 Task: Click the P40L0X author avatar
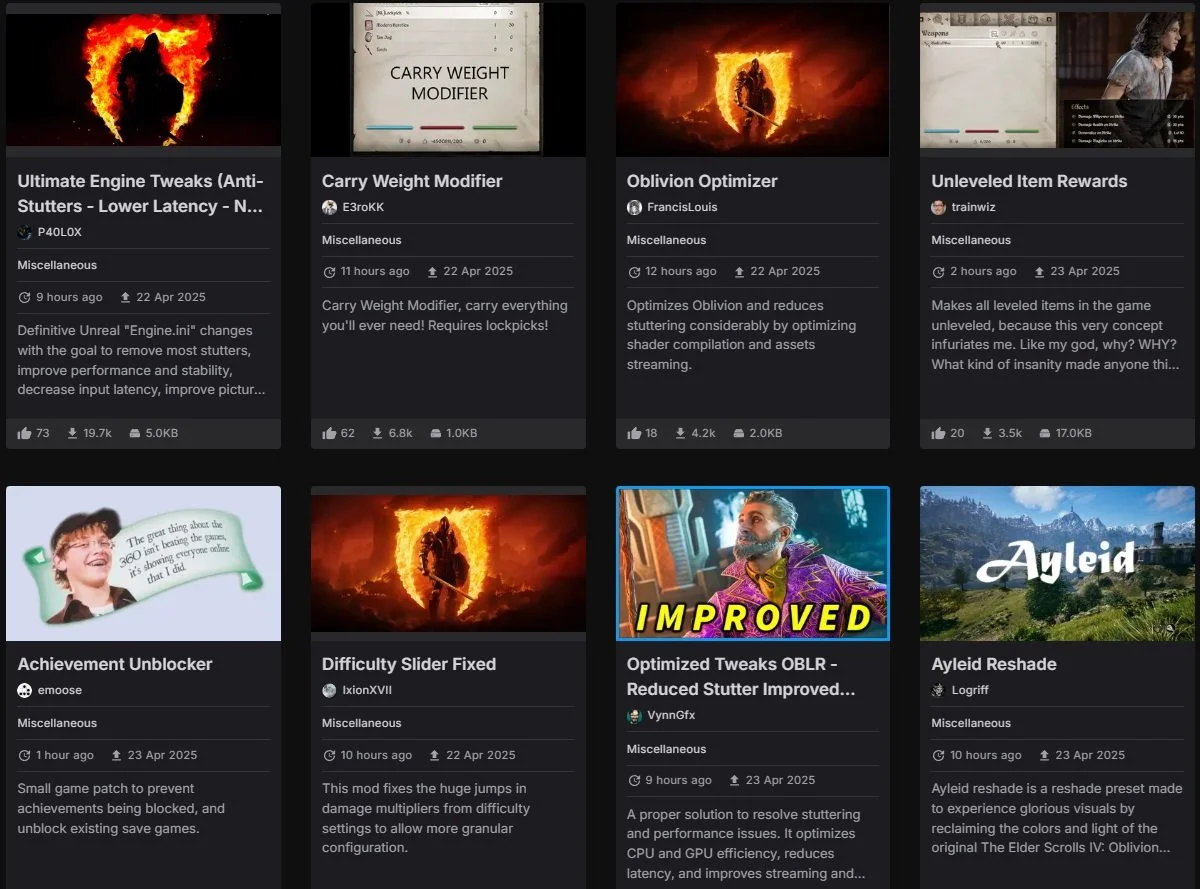pos(25,232)
